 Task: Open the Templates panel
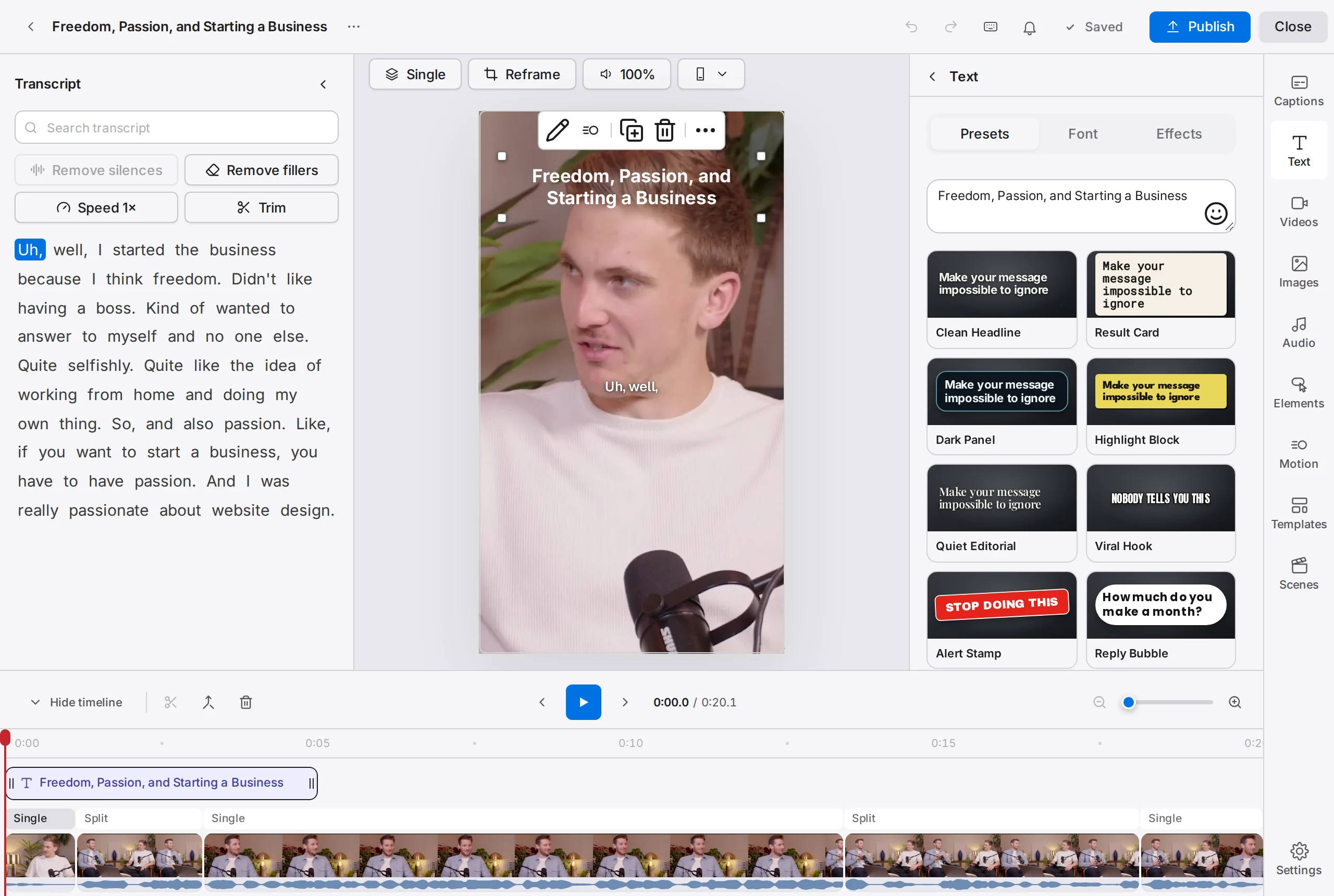pyautogui.click(x=1298, y=515)
